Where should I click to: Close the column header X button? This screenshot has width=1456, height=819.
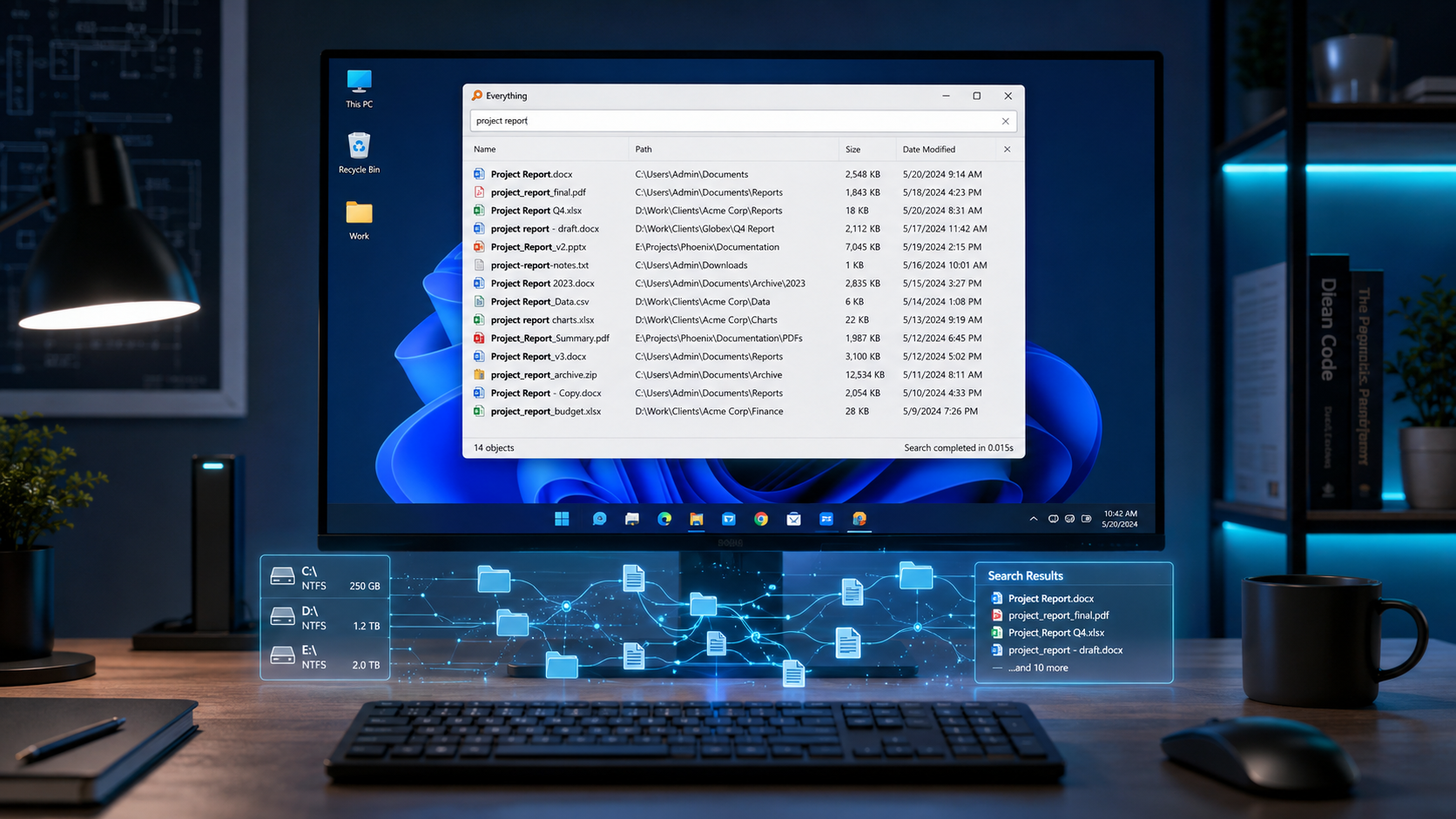(x=1007, y=150)
